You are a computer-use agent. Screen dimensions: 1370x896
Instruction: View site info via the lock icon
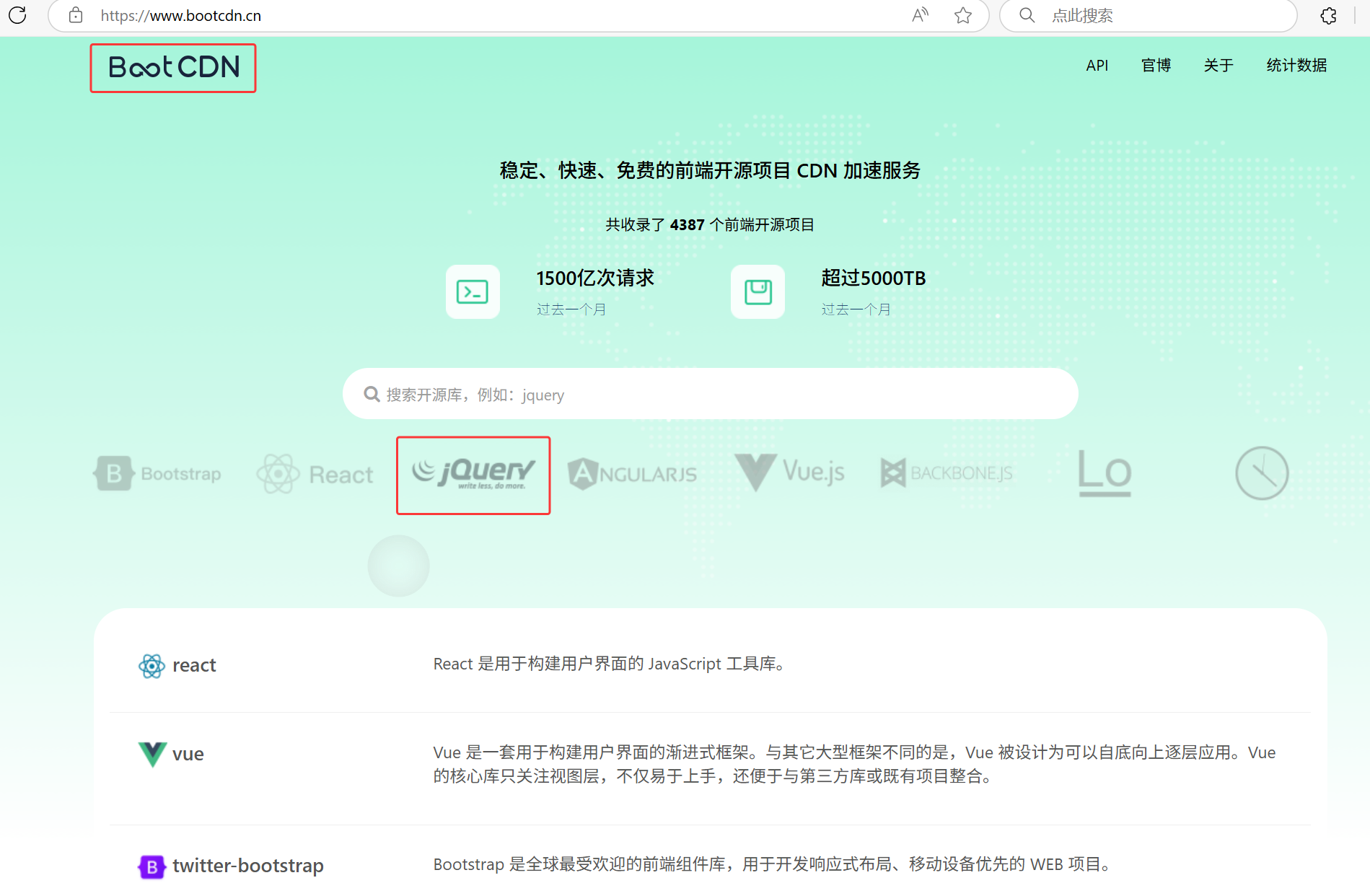[76, 15]
